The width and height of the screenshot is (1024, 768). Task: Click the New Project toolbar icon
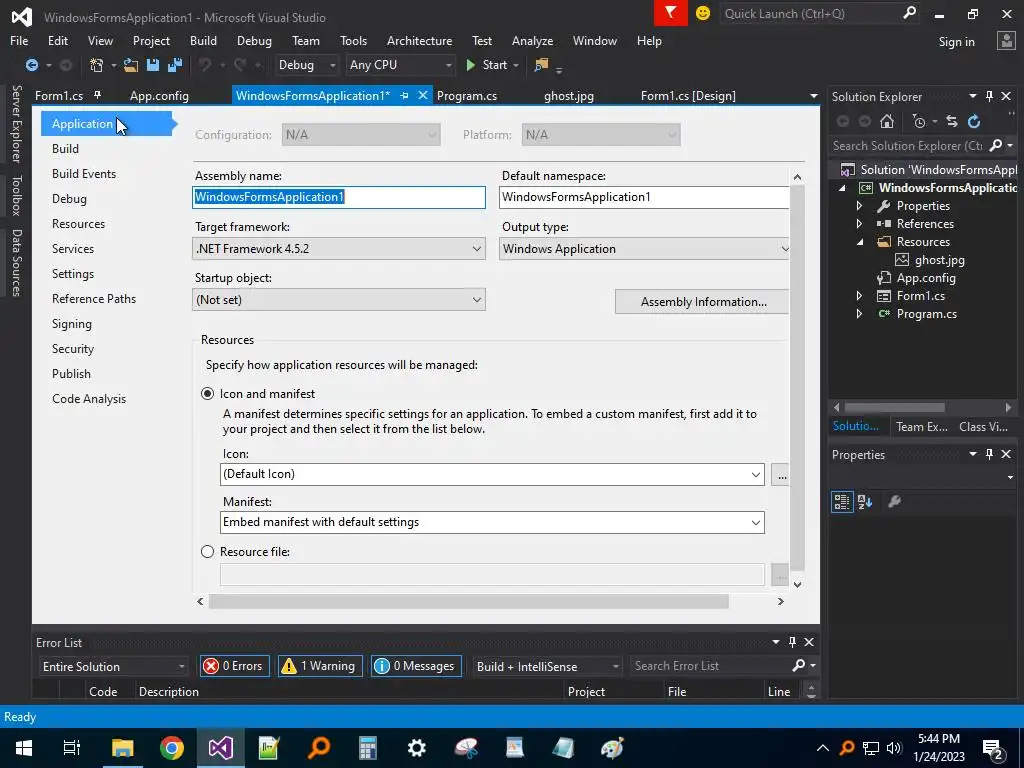pos(97,65)
